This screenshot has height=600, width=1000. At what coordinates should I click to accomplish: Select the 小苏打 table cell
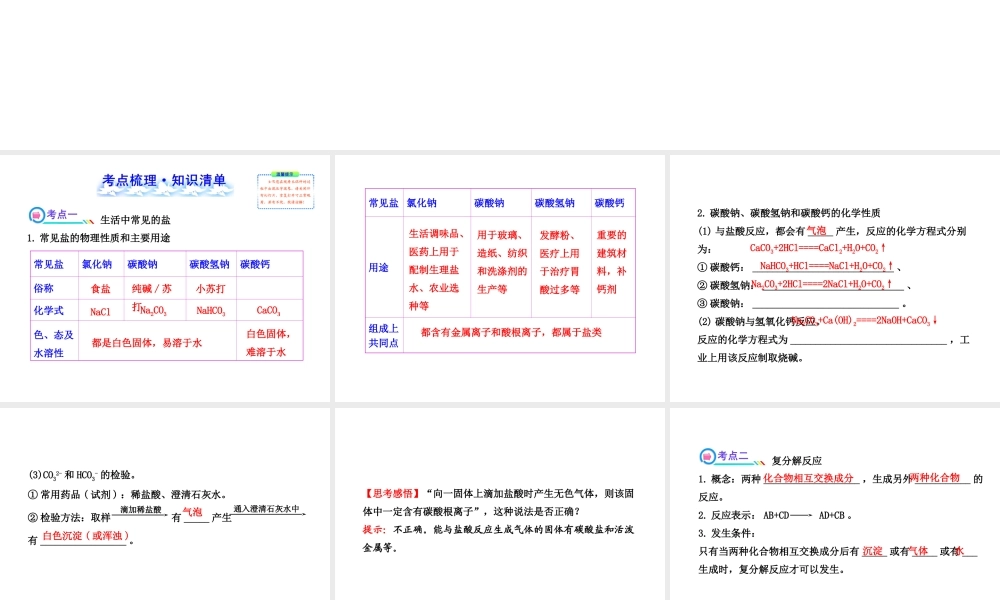click(x=210, y=288)
